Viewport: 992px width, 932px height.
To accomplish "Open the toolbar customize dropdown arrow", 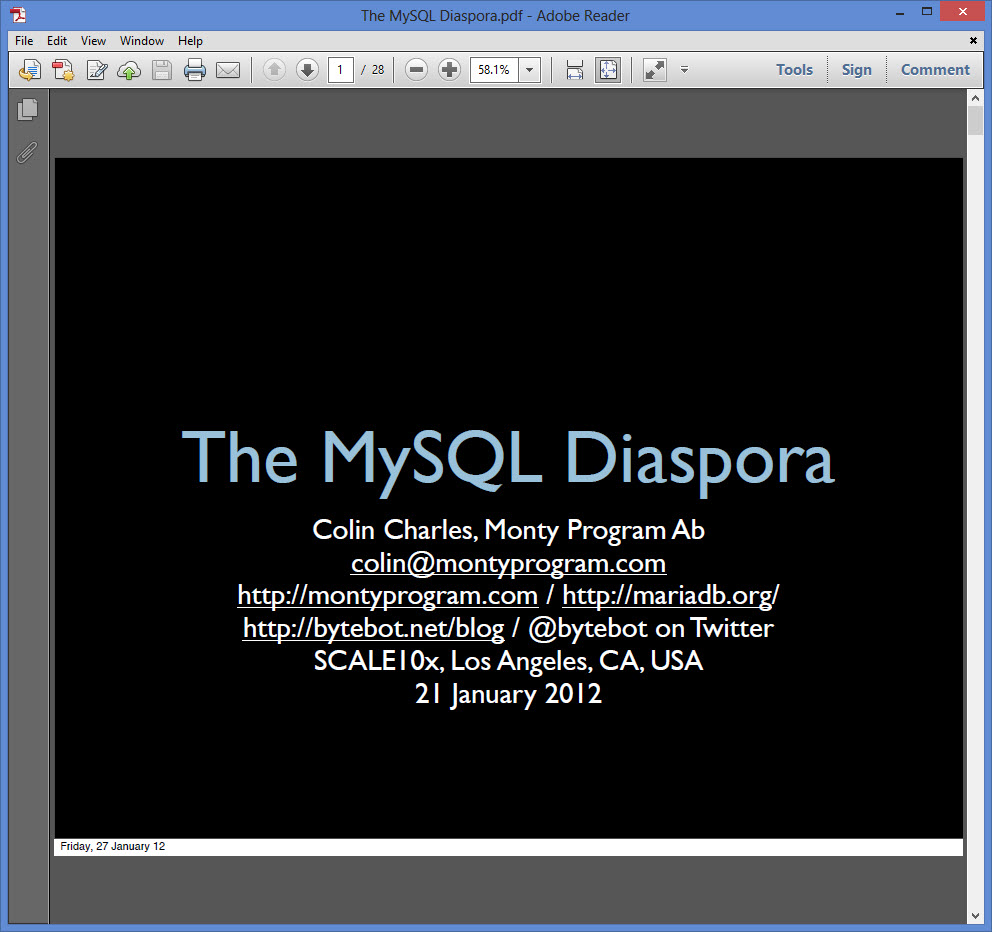I will [684, 70].
